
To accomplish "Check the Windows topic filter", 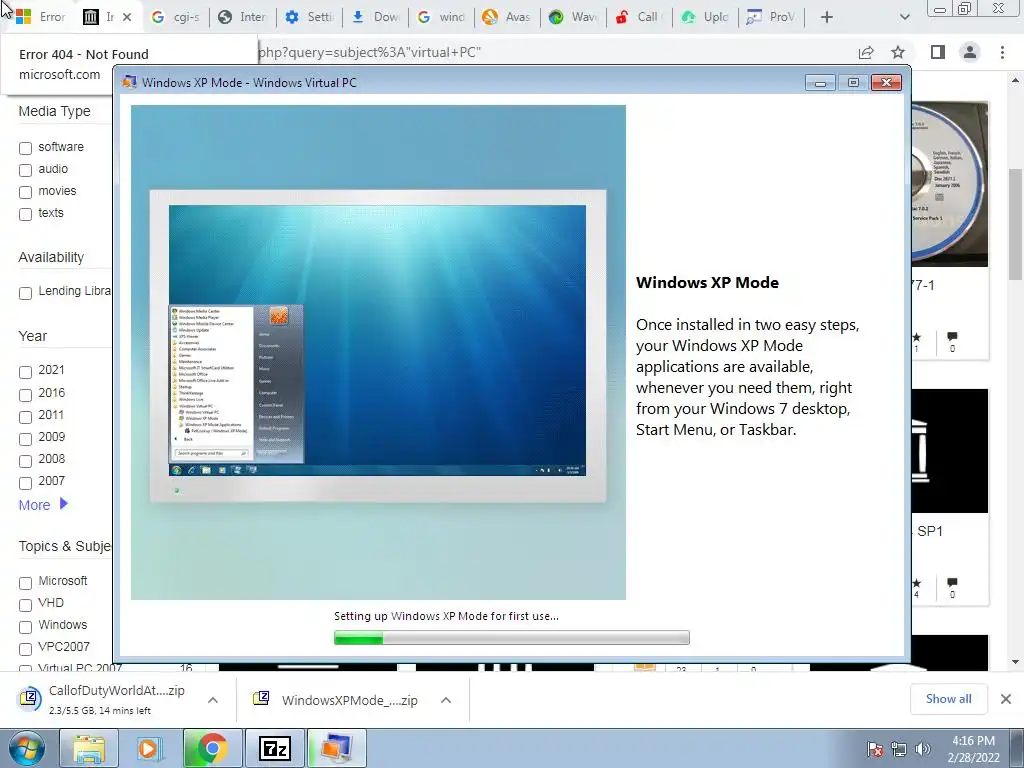I will pyautogui.click(x=25, y=627).
